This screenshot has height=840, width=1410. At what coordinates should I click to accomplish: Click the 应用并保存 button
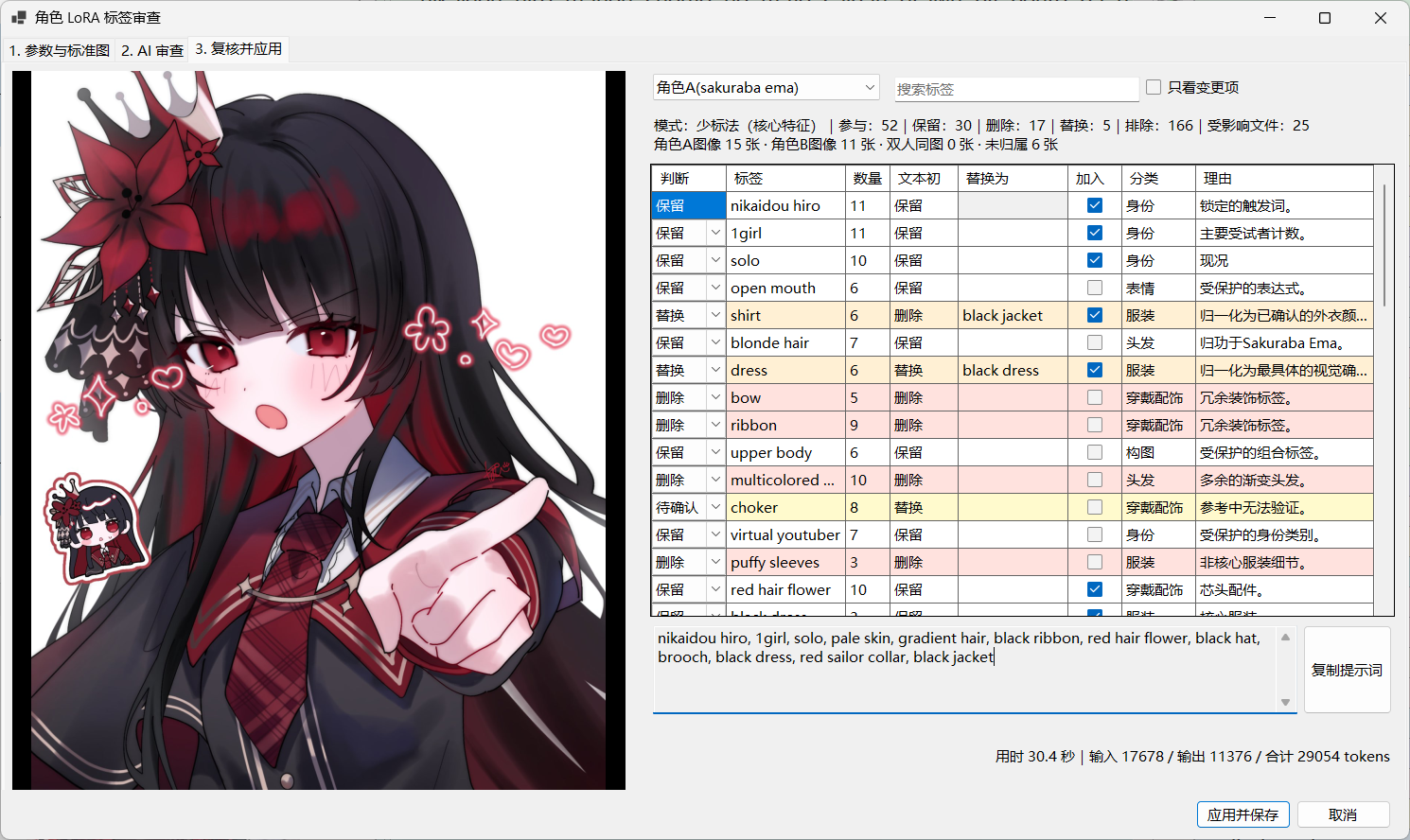coord(1243,814)
